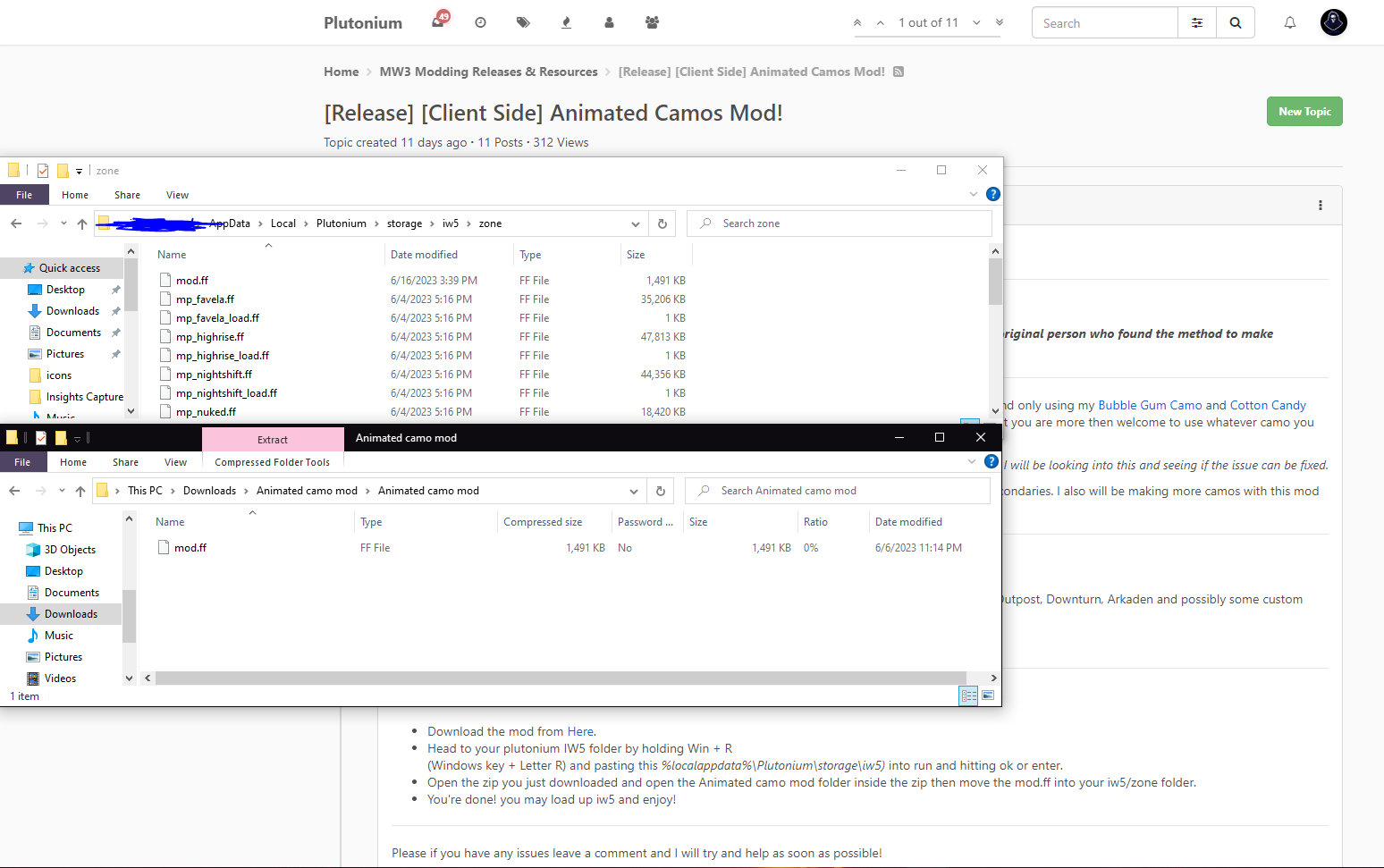Click Back arrow in zone window
This screenshot has width=1384, height=868.
coord(16,223)
